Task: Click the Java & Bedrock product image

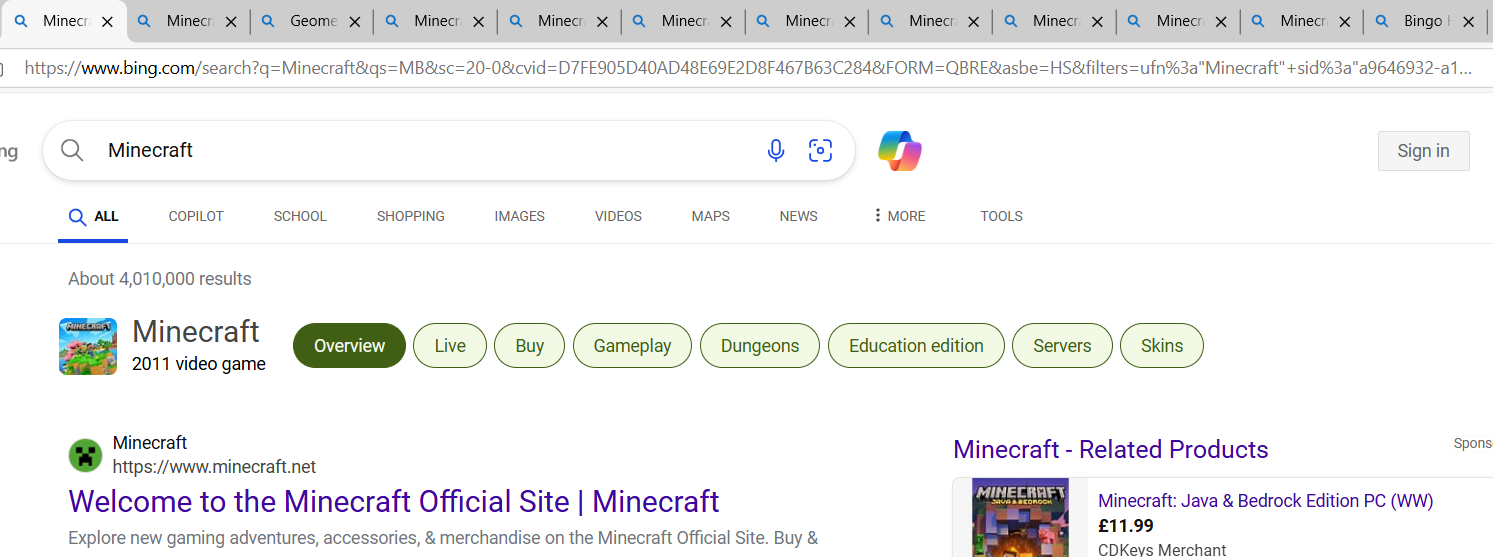Action: [1020, 518]
